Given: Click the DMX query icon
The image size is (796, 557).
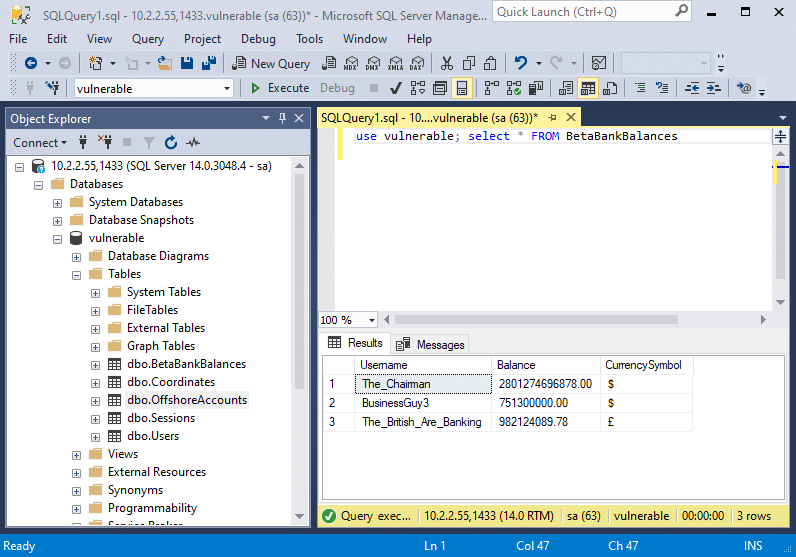Looking at the screenshot, I should click(x=373, y=63).
